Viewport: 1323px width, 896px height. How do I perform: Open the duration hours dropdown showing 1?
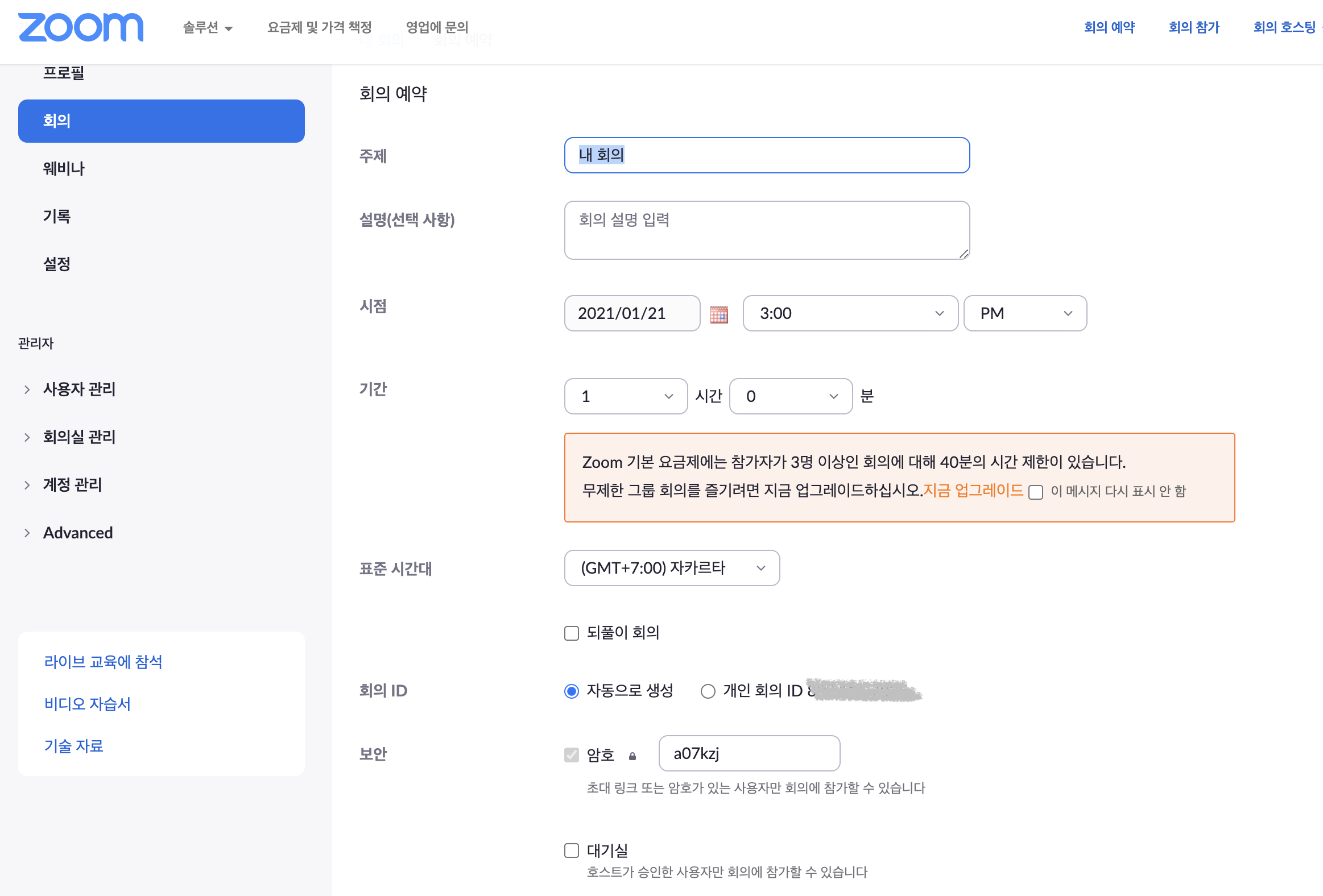[626, 396]
